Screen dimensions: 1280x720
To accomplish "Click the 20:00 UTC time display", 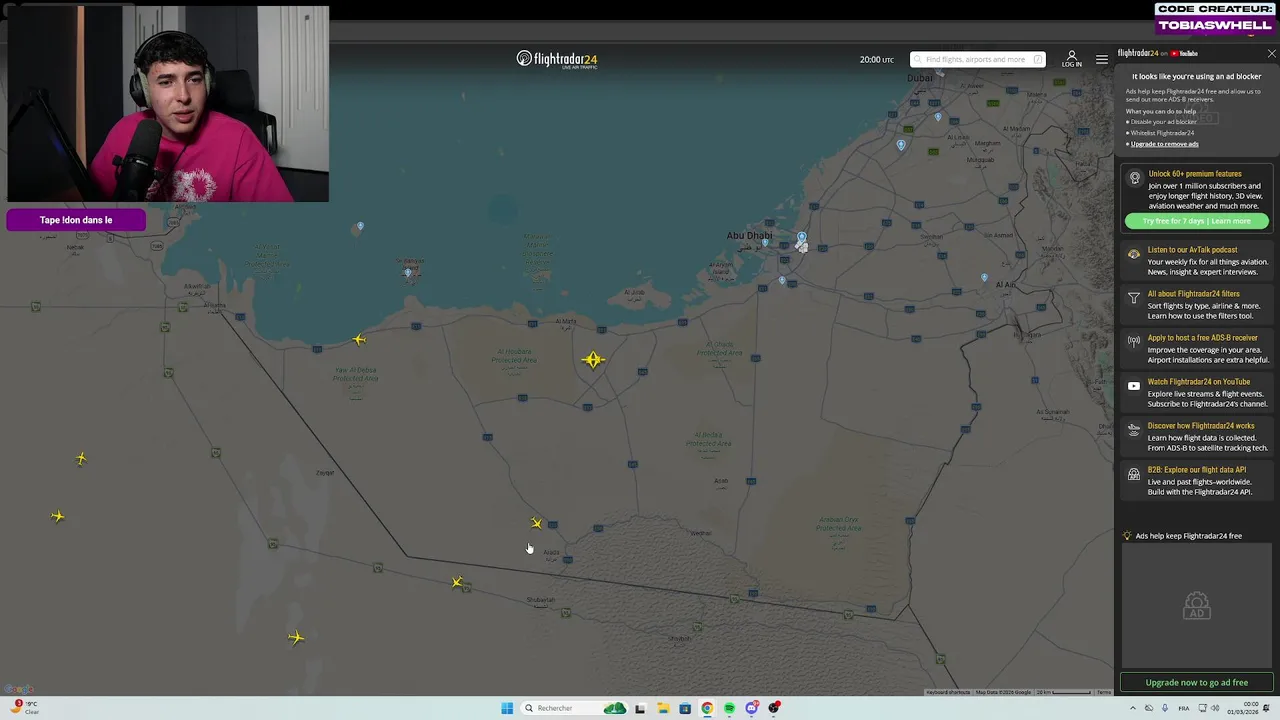I will click(876, 60).
